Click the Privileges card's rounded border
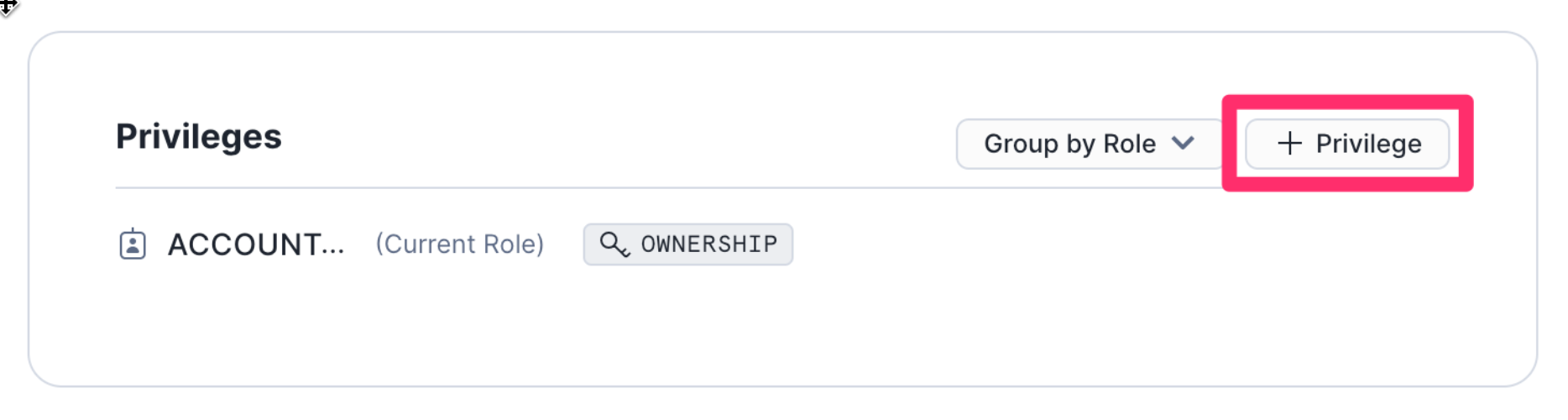This screenshot has height=420, width=1568. 29,210
